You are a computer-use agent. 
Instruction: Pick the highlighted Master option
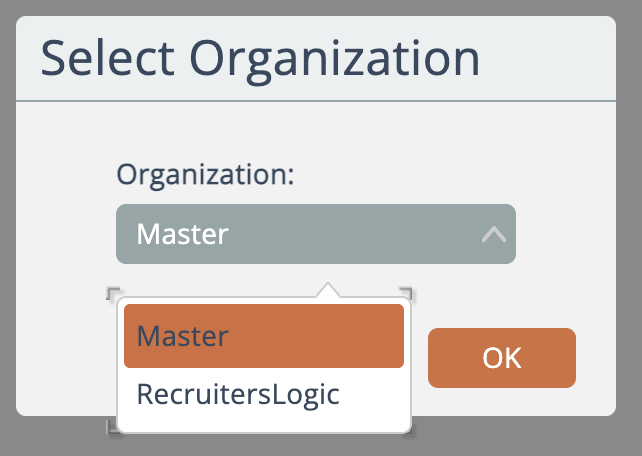pos(263,336)
